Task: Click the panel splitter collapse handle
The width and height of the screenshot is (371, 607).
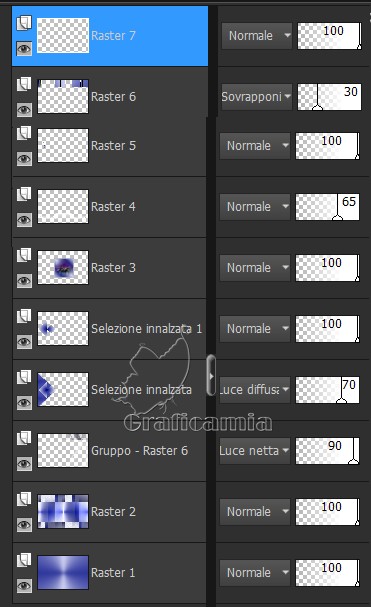Action: [211, 376]
